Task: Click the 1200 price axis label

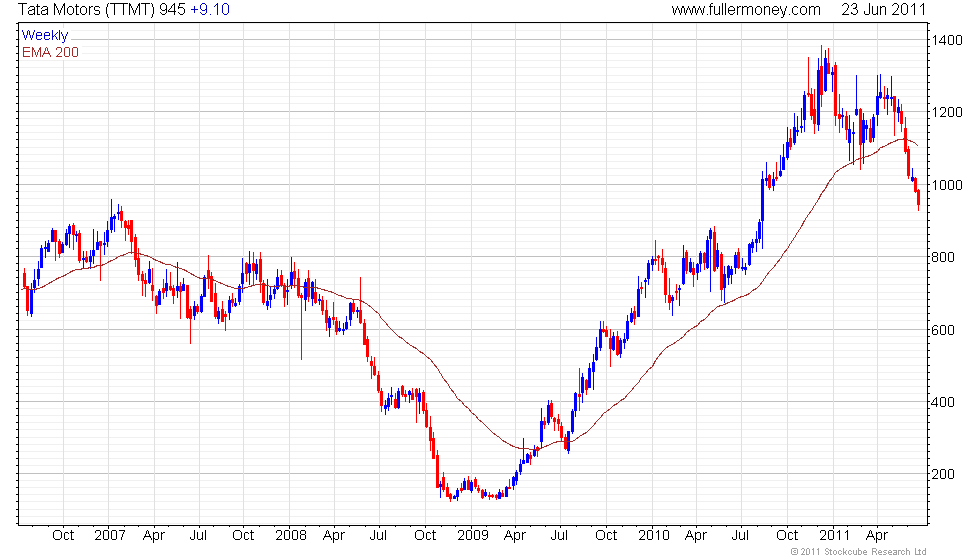Action: coord(947,113)
